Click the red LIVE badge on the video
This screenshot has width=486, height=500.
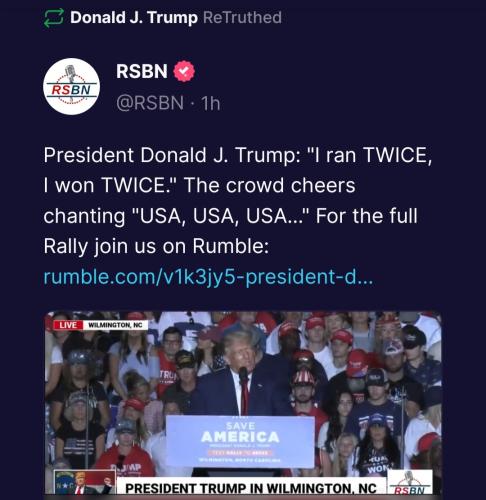(68, 325)
